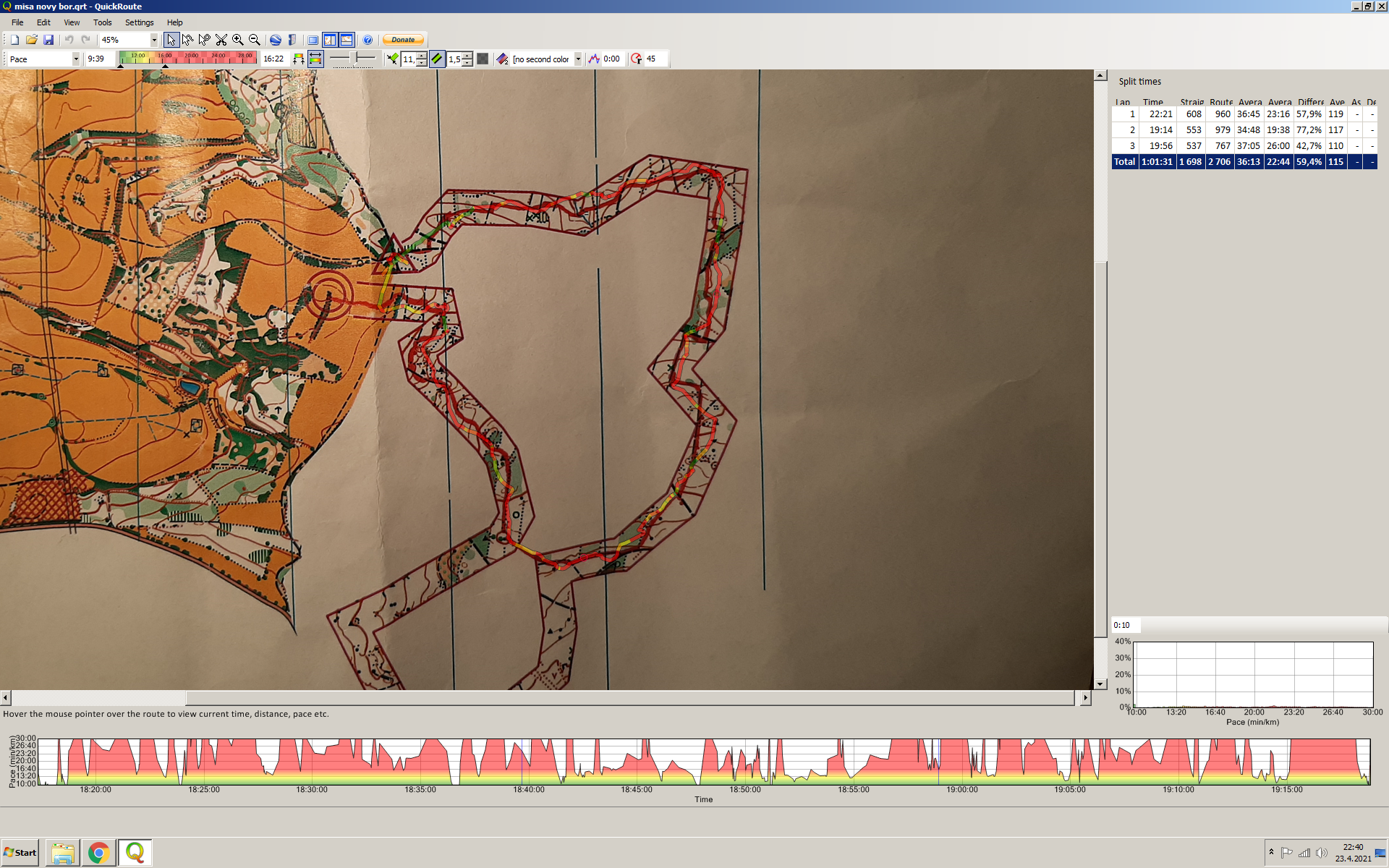The width and height of the screenshot is (1389, 868).
Task: Click the auto-adjust color range icon
Action: click(x=299, y=59)
